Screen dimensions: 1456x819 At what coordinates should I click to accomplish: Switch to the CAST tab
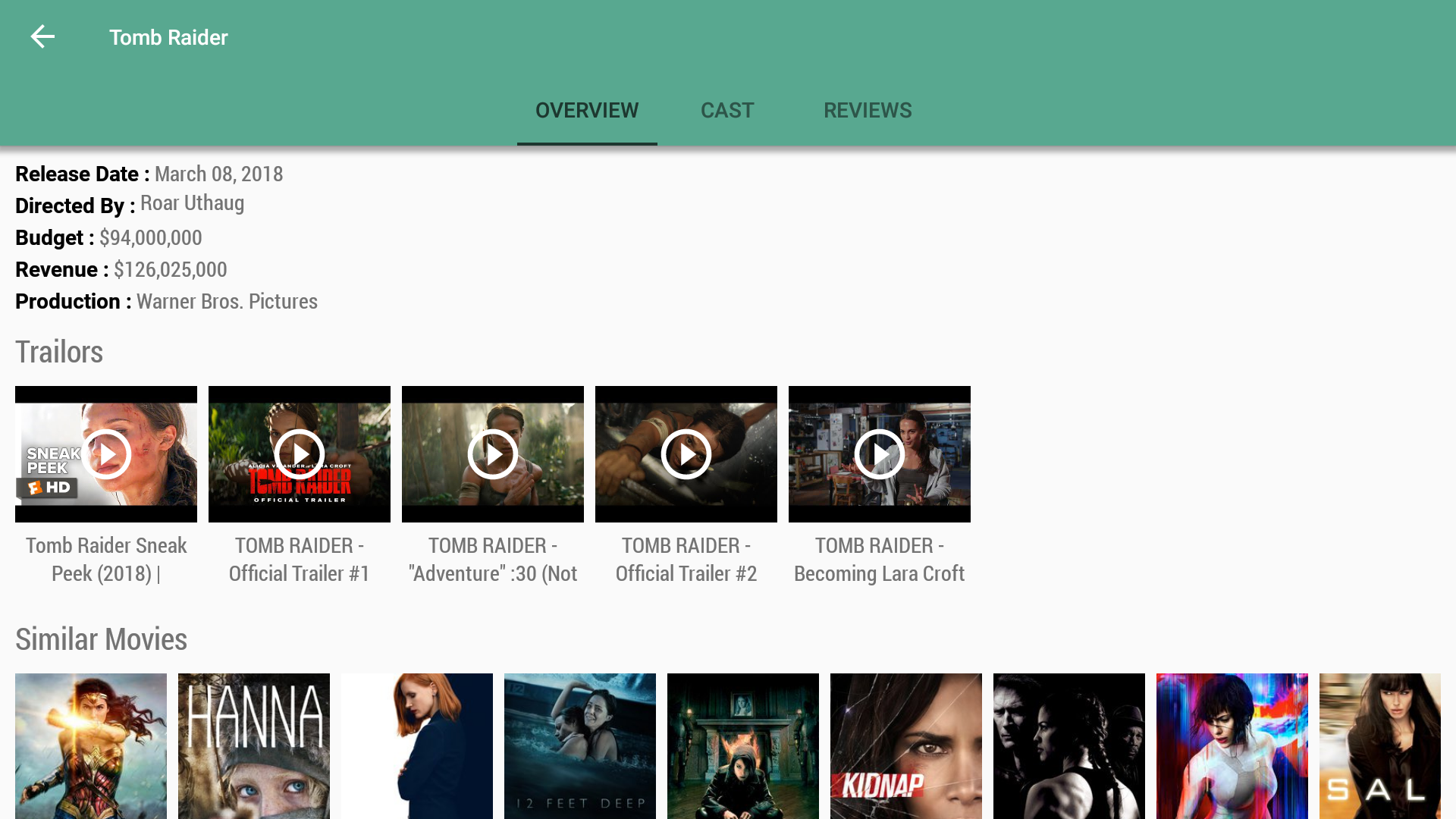pyautogui.click(x=726, y=110)
